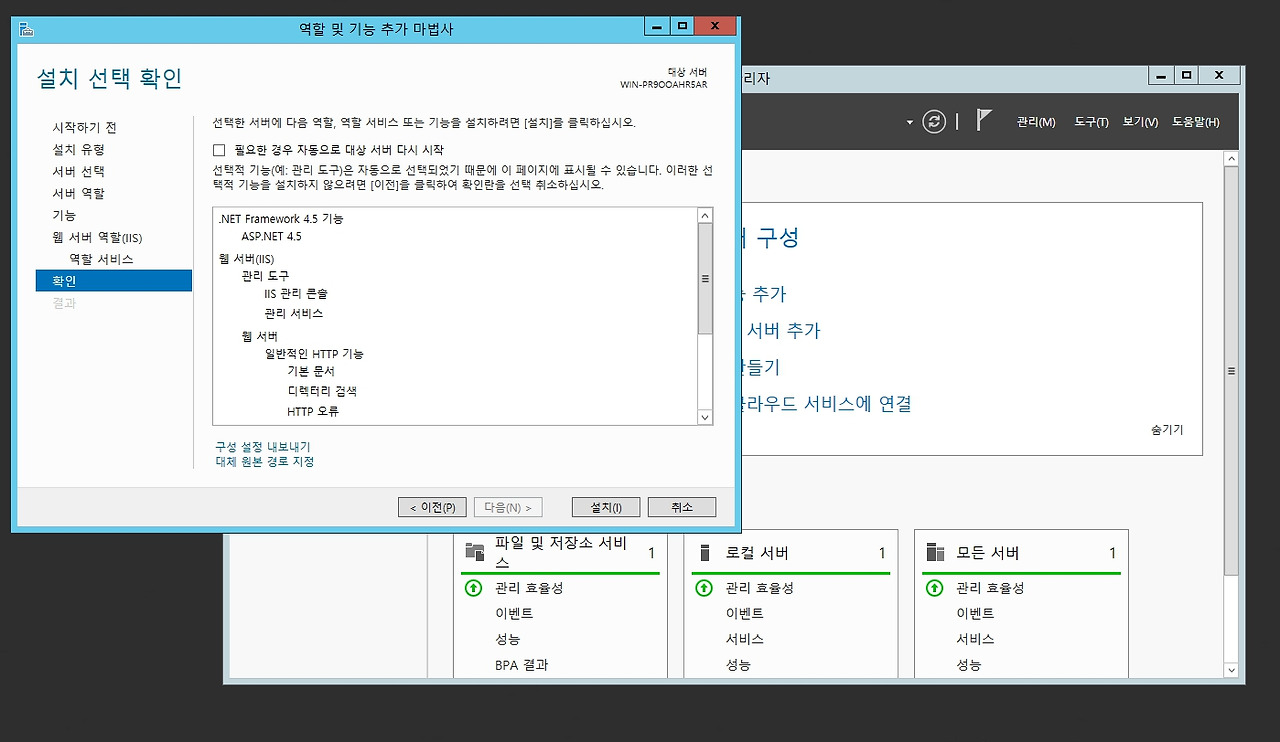
Task: Click the All Servers tile icon
Action: coord(935,552)
